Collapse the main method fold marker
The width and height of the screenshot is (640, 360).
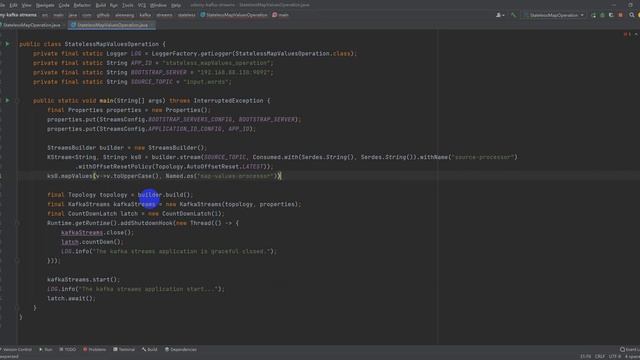[x=18, y=100]
